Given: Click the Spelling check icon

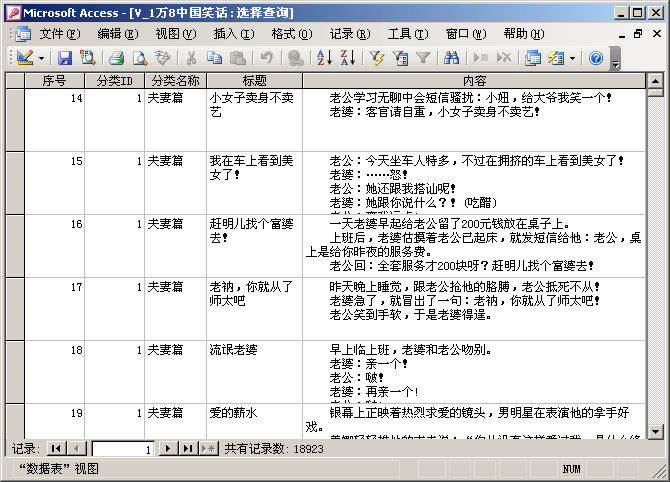Looking at the screenshot, I should (162, 58).
